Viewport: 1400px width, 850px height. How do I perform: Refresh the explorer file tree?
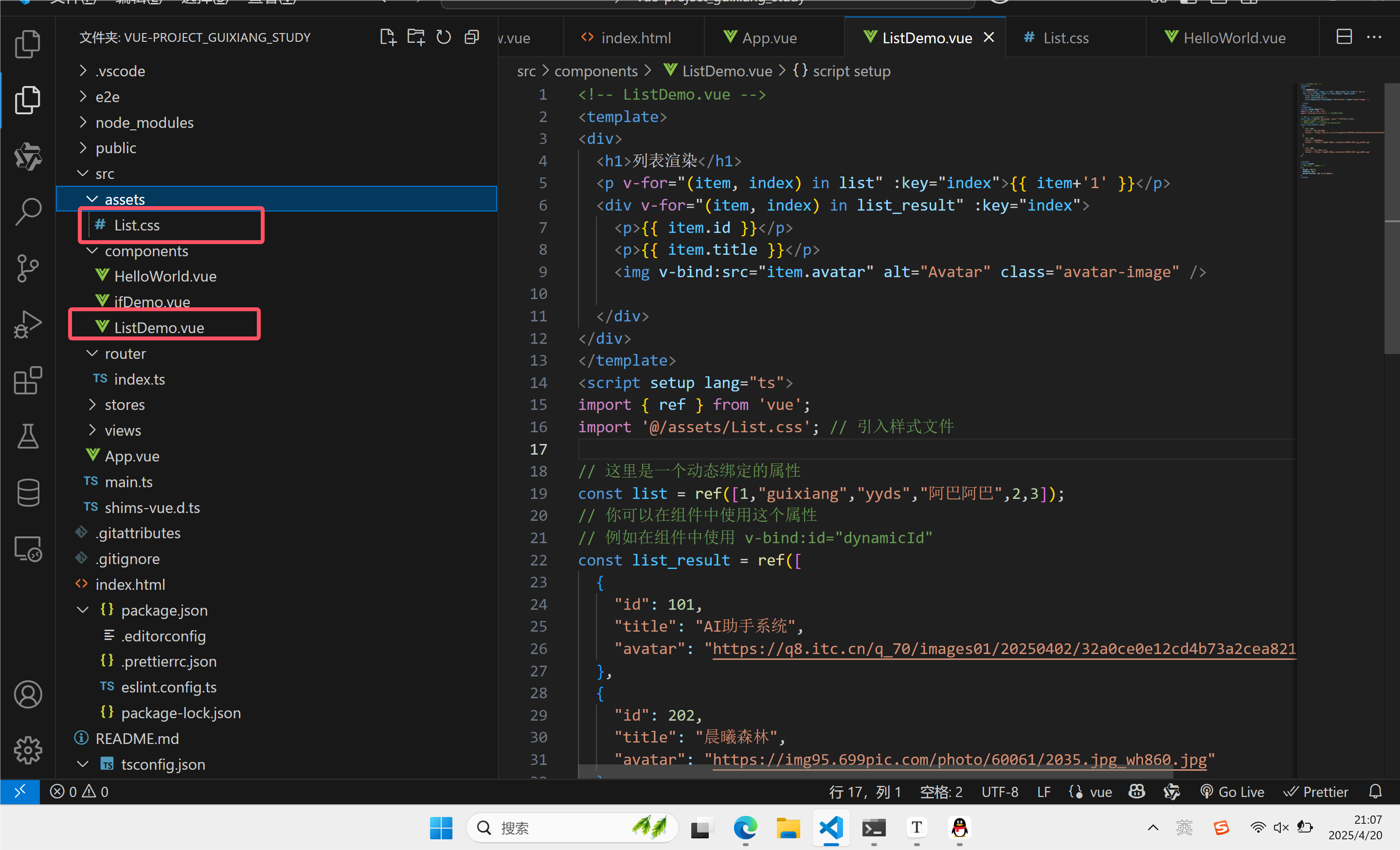[443, 37]
